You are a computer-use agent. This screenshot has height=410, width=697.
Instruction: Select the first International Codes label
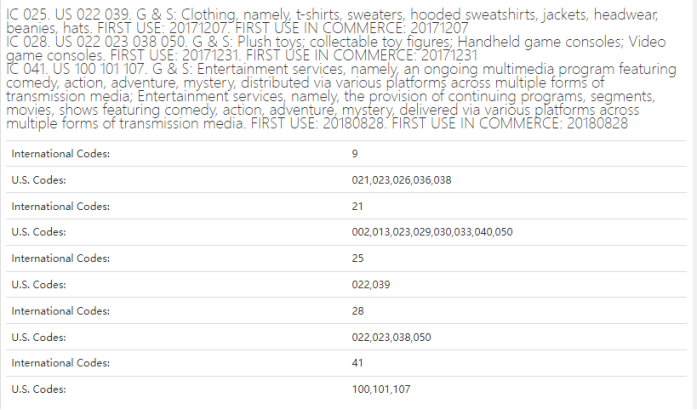[60, 154]
